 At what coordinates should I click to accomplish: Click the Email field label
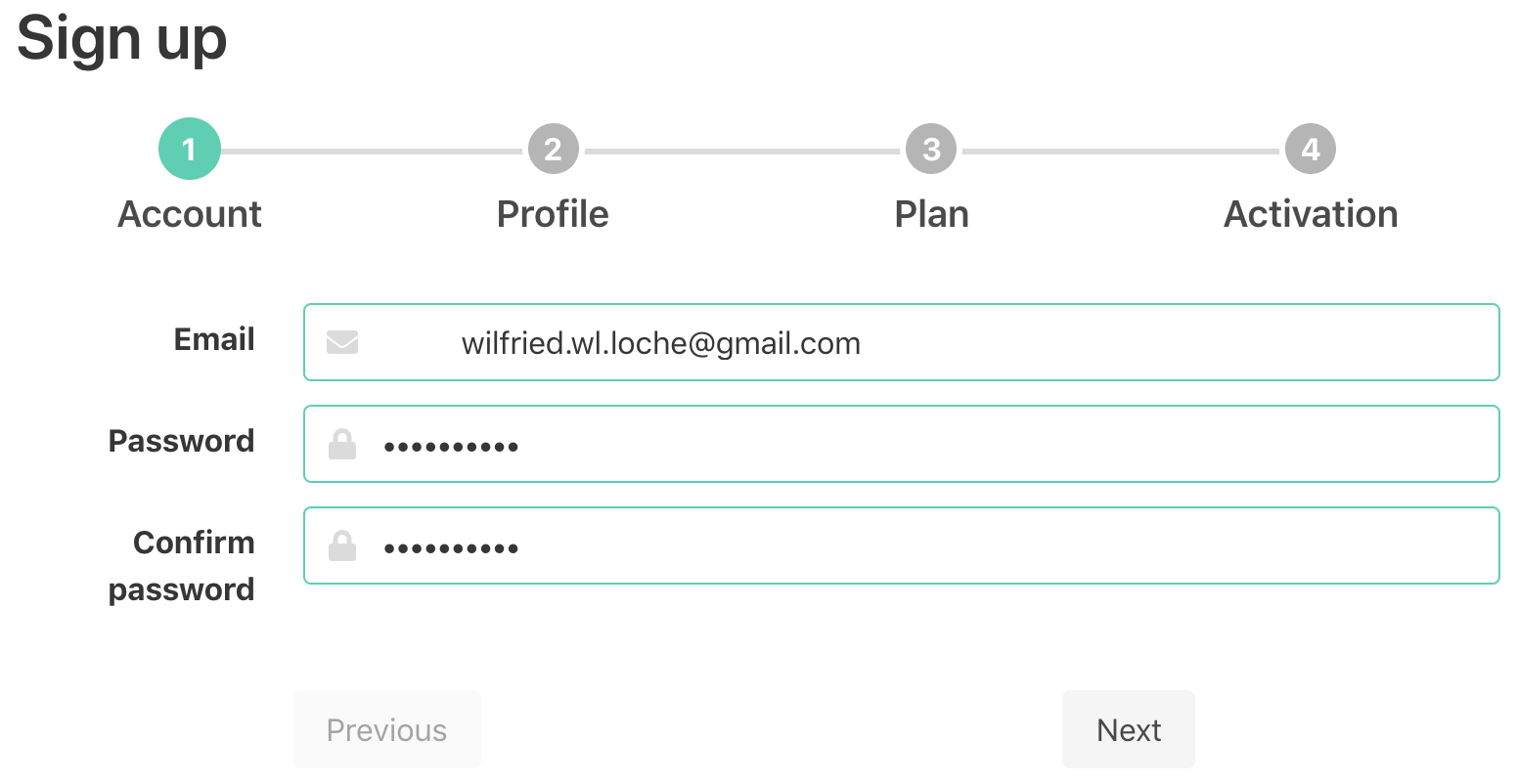pyautogui.click(x=214, y=339)
